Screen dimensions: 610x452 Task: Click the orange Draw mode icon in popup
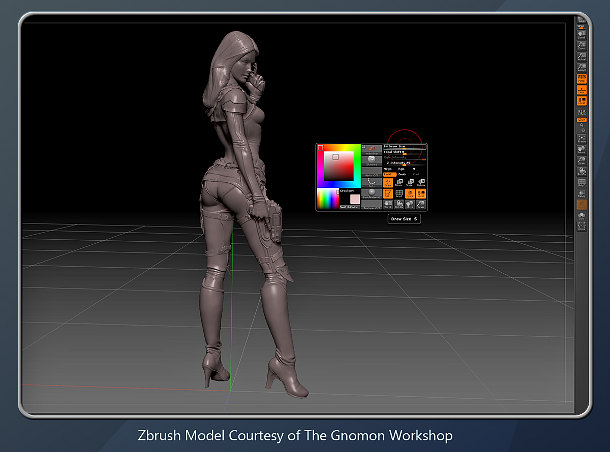[388, 183]
